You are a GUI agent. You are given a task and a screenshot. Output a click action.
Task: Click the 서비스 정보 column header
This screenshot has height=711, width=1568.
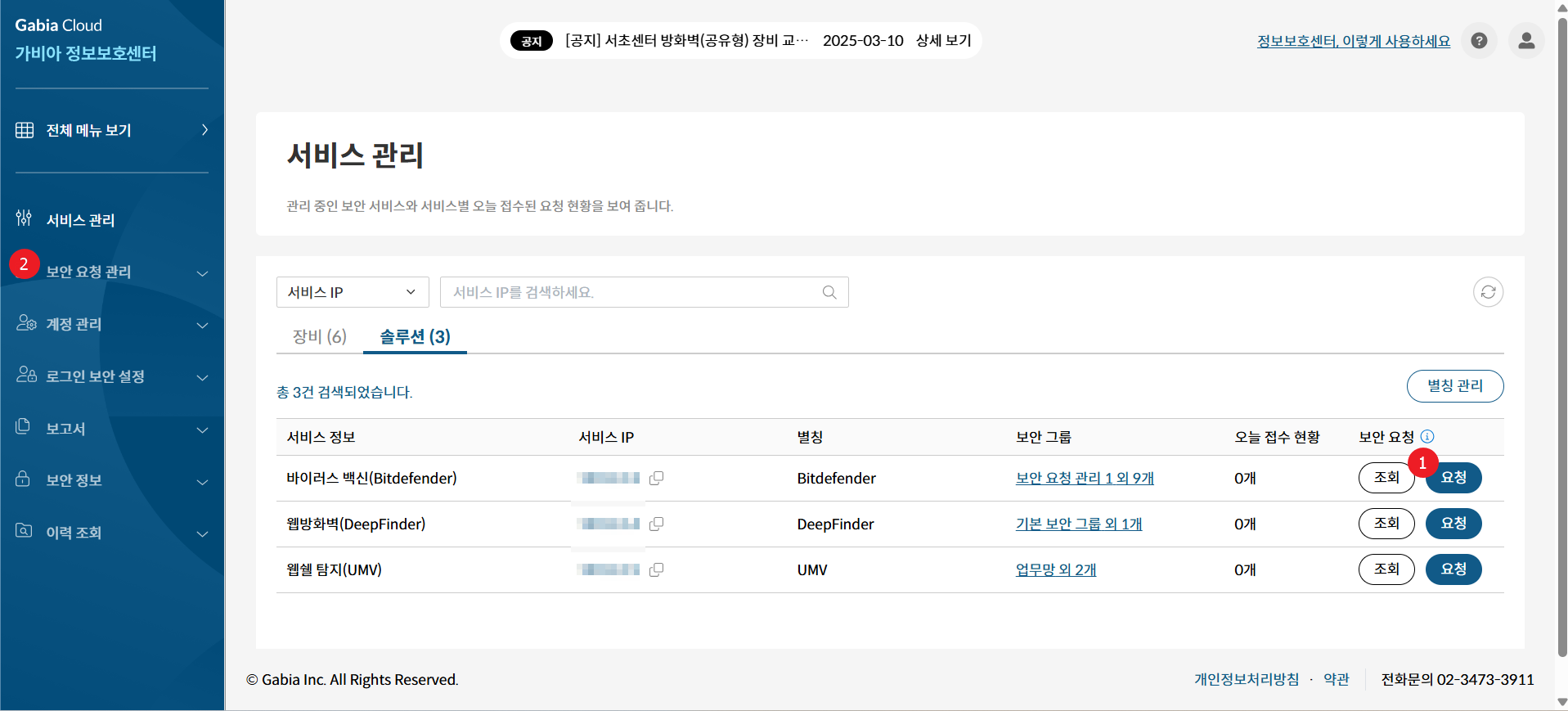pos(321,437)
